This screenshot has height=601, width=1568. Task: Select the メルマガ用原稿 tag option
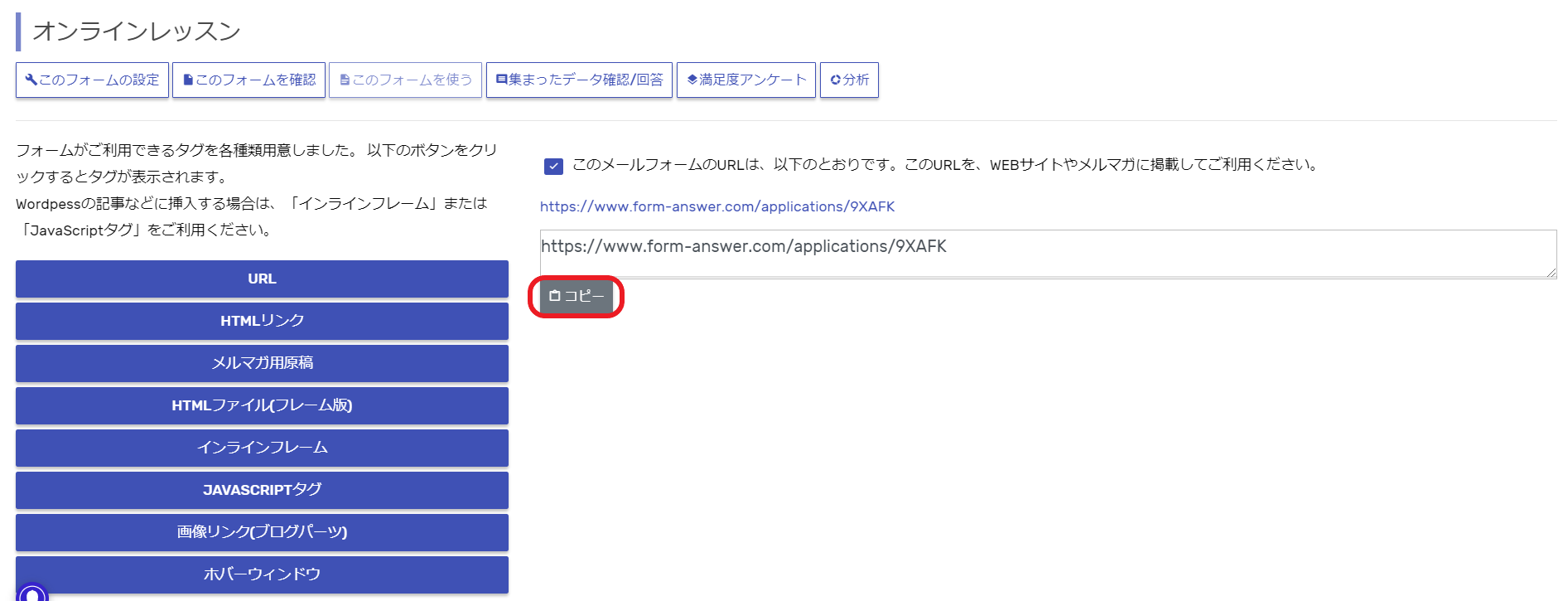click(262, 364)
